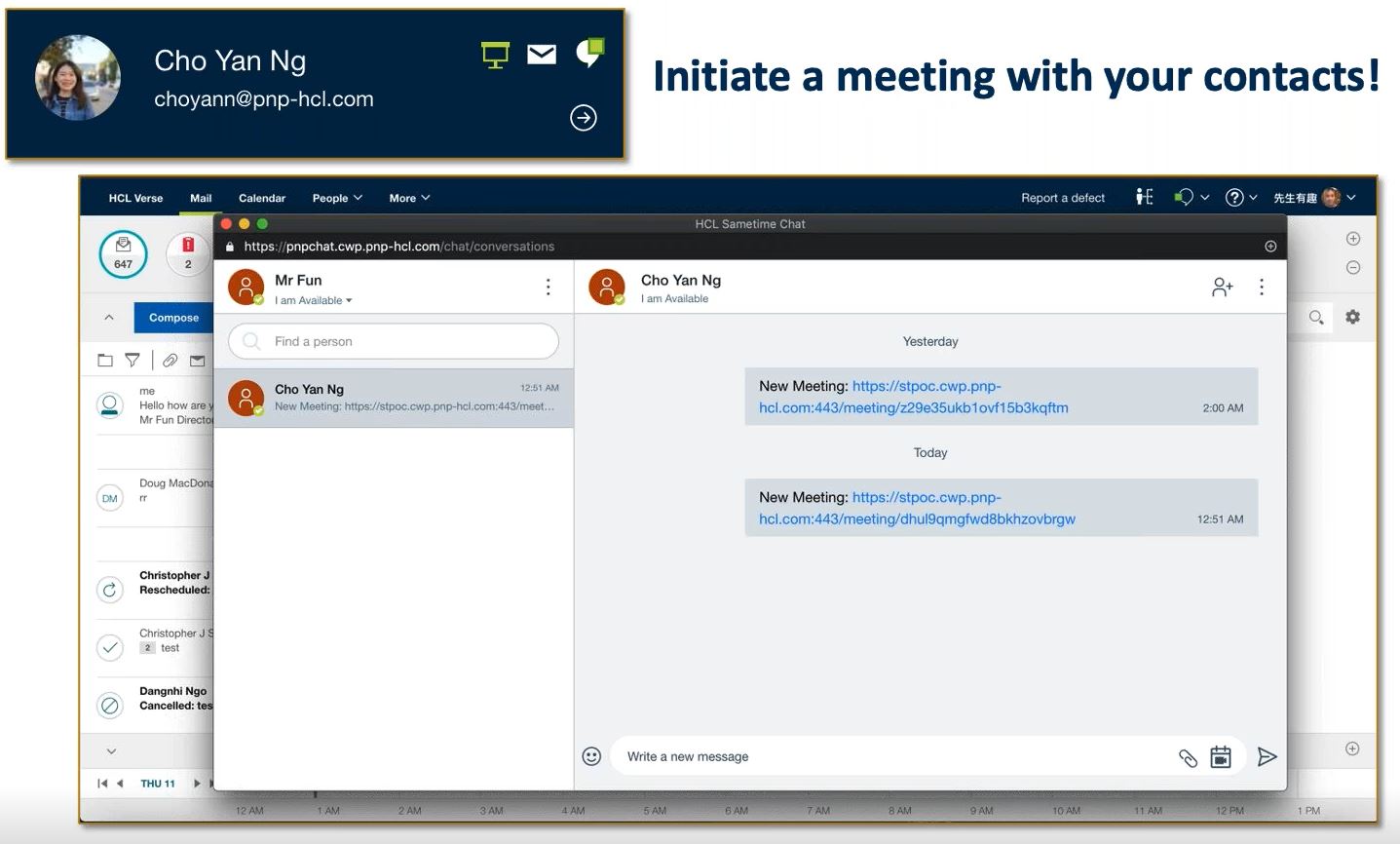Click Cho Yan Ng's profile photo on card

[78, 78]
